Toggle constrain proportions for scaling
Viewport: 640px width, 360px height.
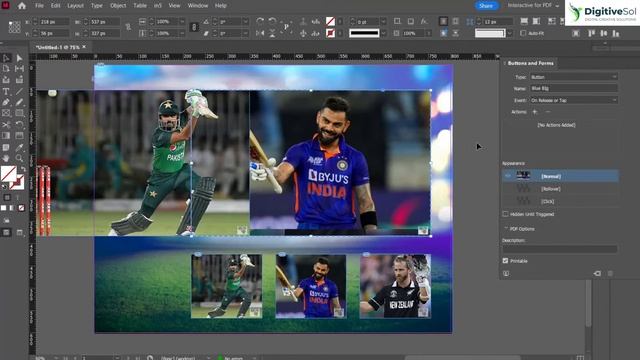pos(194,27)
